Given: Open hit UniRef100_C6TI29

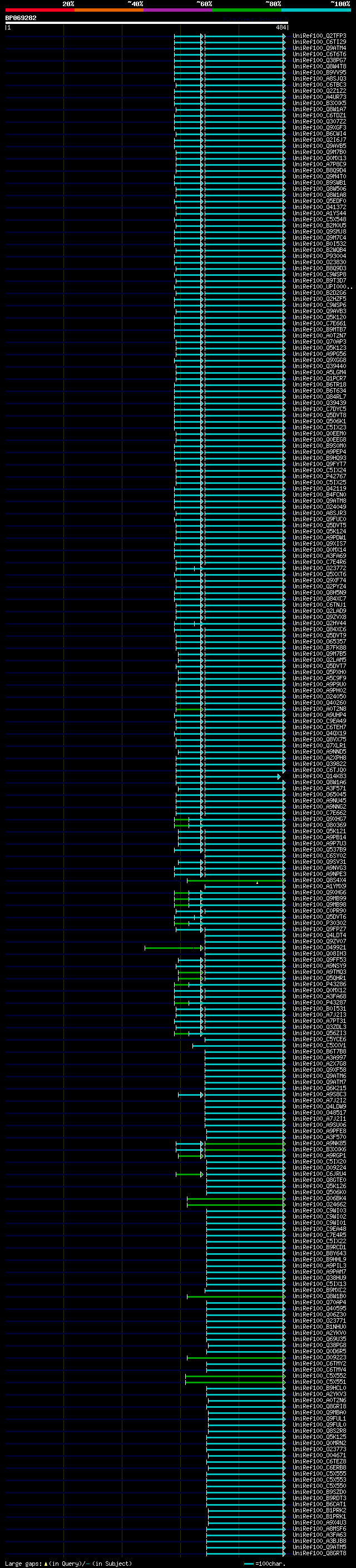Looking at the screenshot, I should point(319,42).
